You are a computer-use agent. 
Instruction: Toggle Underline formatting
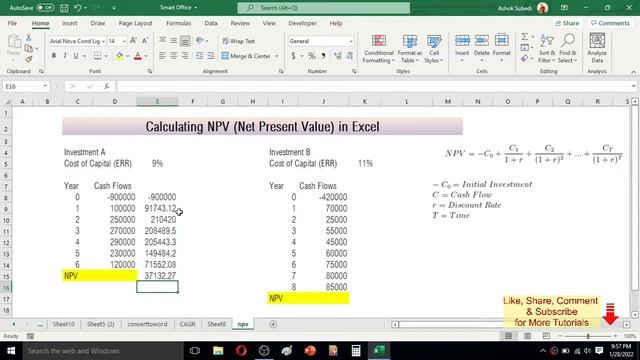tap(76, 56)
